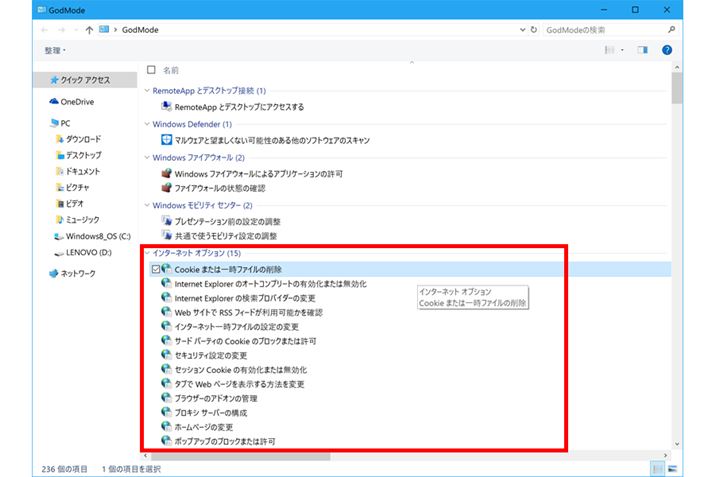Open the ピクチャ folder
Viewport: 715px width, 477px height.
click(x=73, y=187)
